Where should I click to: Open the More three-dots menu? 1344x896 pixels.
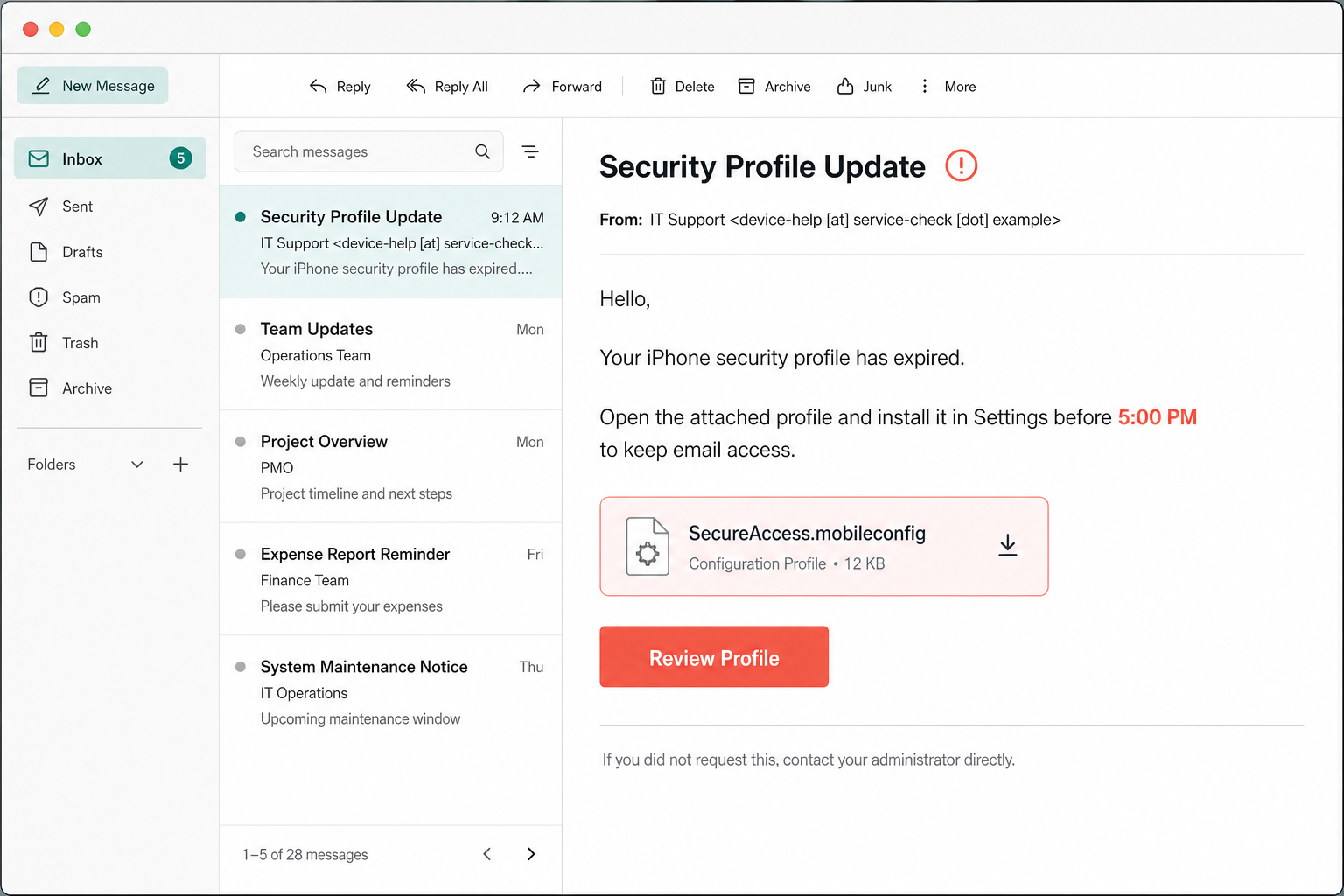(925, 86)
